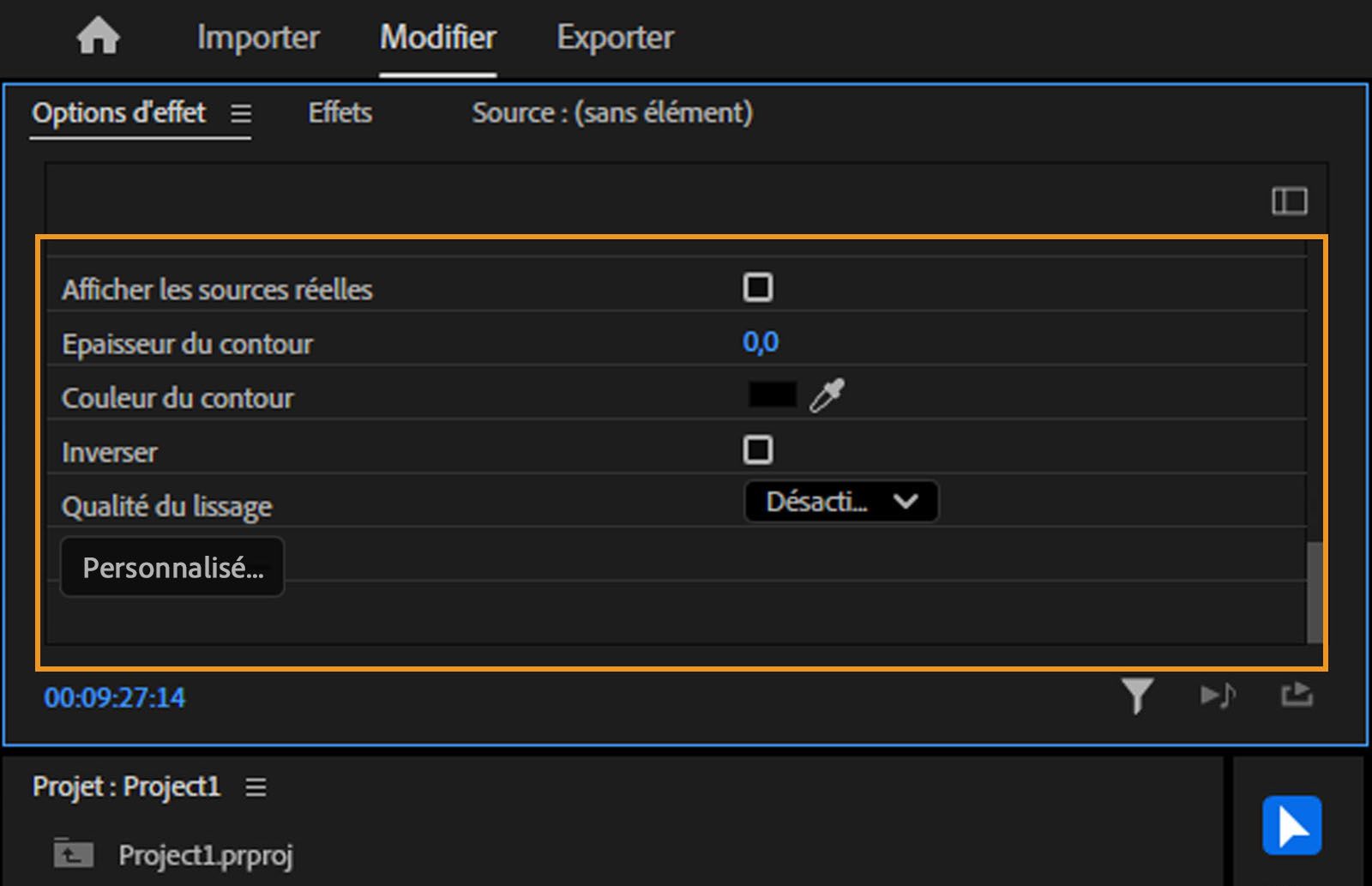Click the Project1.prproj file icon

coord(74,853)
